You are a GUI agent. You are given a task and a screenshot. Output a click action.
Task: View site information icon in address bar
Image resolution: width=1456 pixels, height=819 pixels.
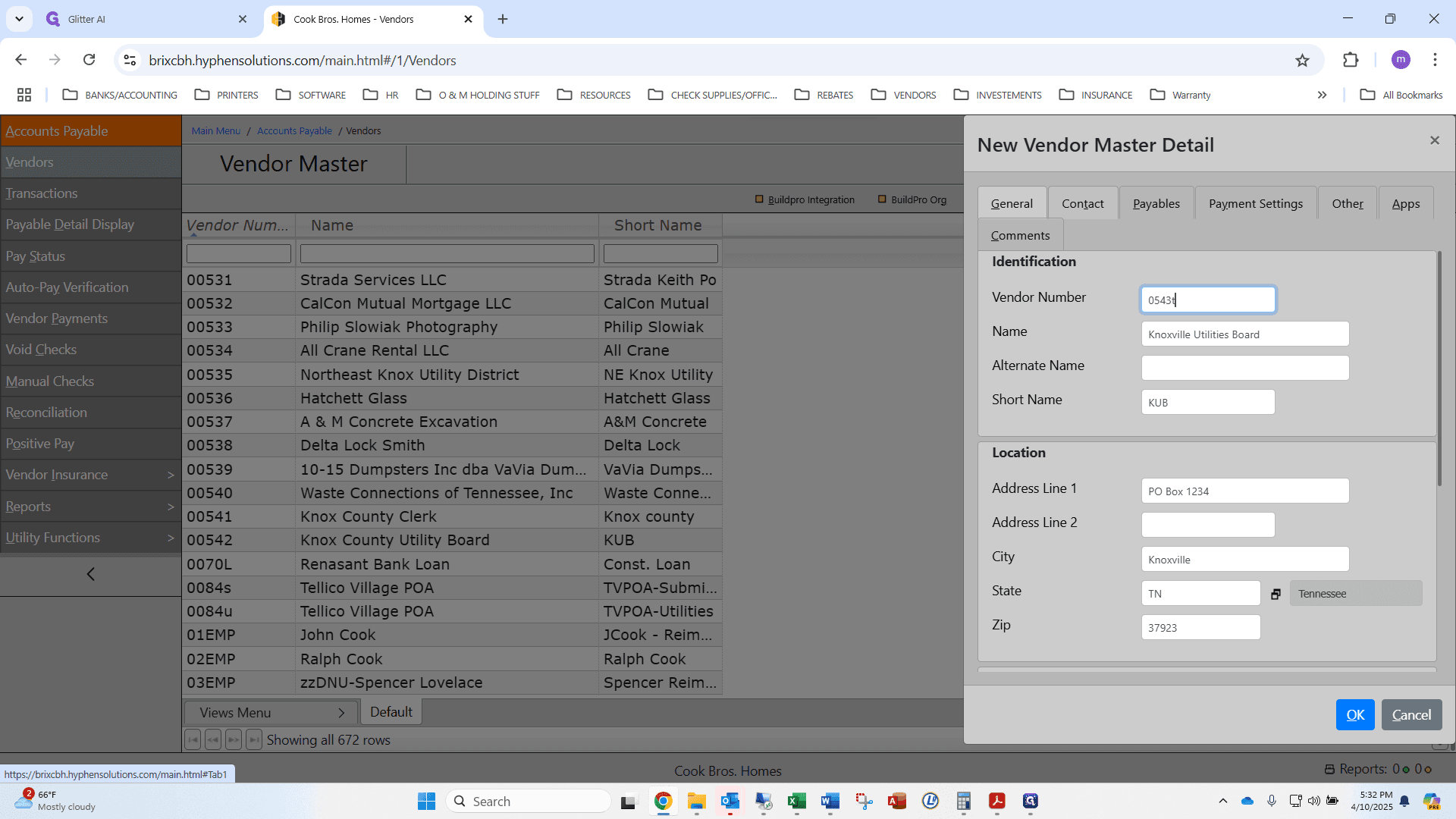[130, 60]
